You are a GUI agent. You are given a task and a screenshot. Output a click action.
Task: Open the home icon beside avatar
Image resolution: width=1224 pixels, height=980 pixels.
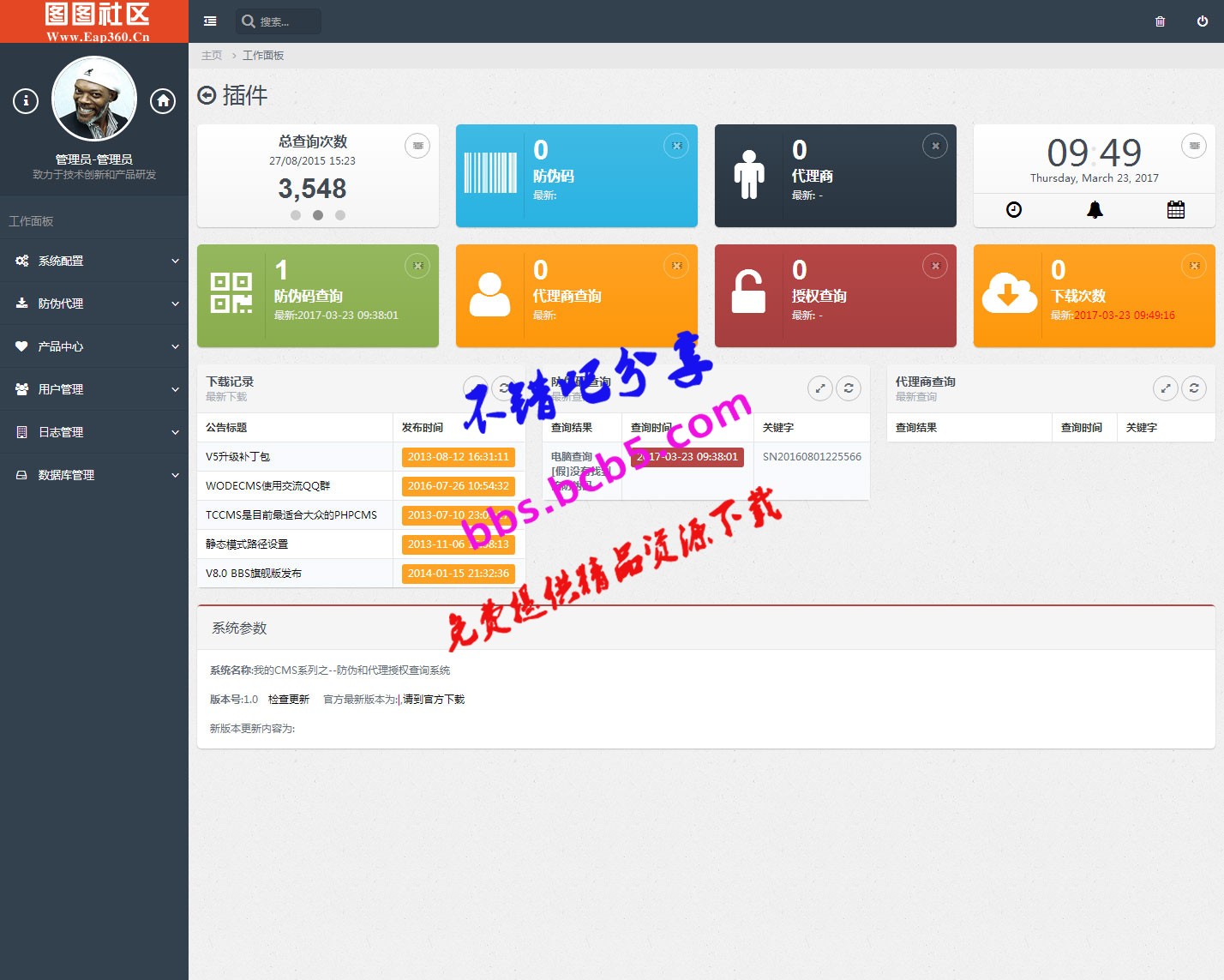pyautogui.click(x=163, y=101)
